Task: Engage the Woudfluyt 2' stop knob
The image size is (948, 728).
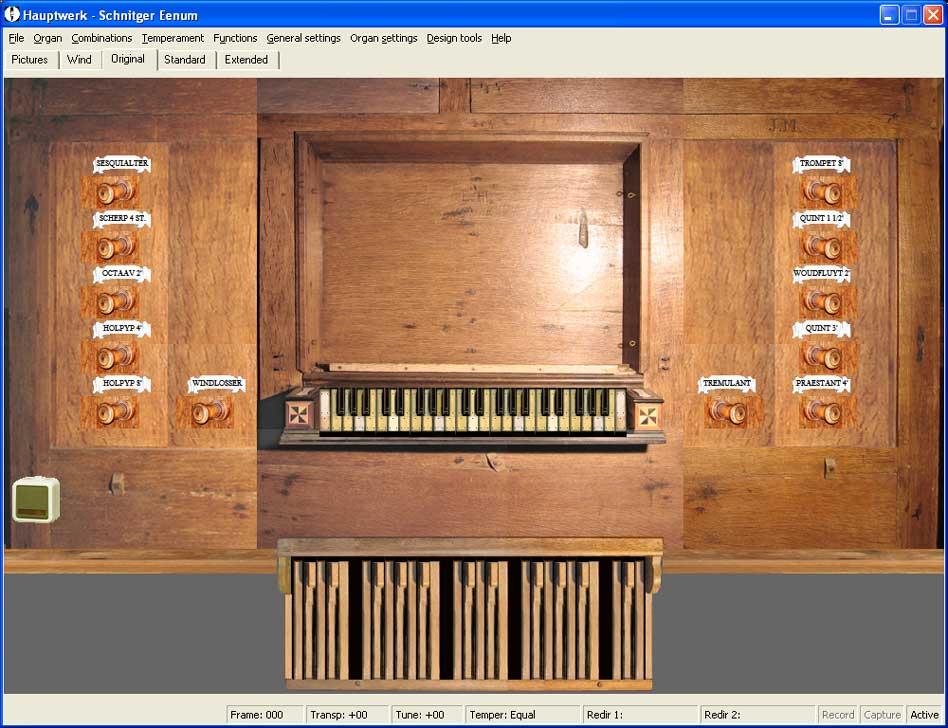Action: [x=823, y=301]
